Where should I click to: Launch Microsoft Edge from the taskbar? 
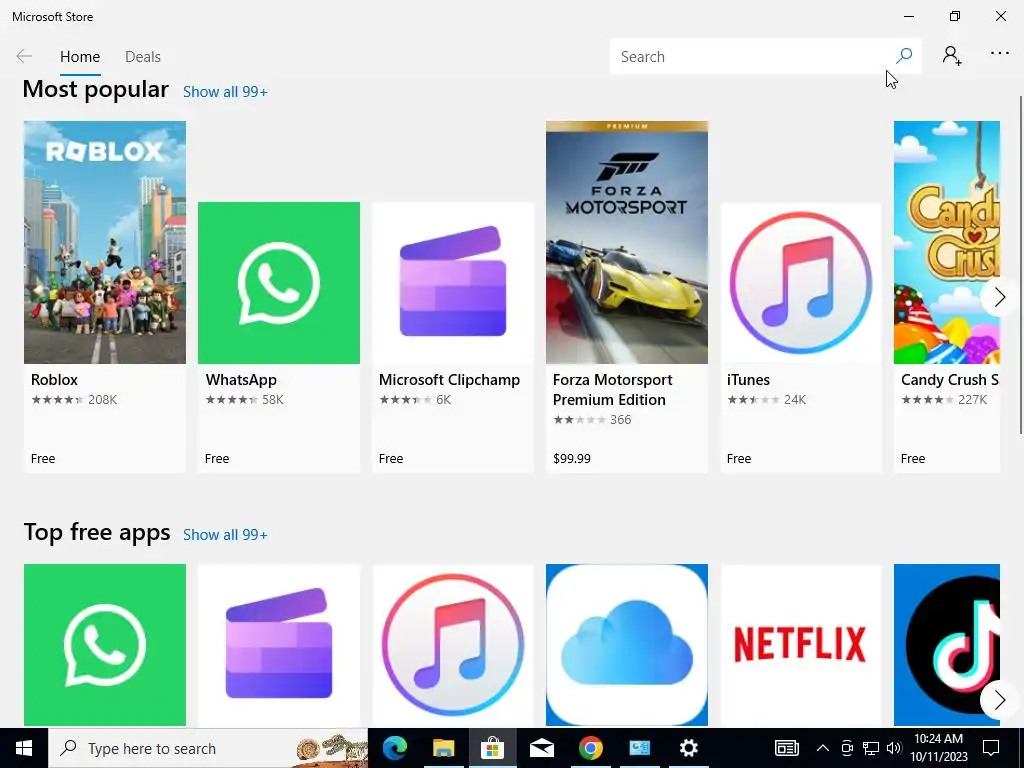click(x=394, y=748)
